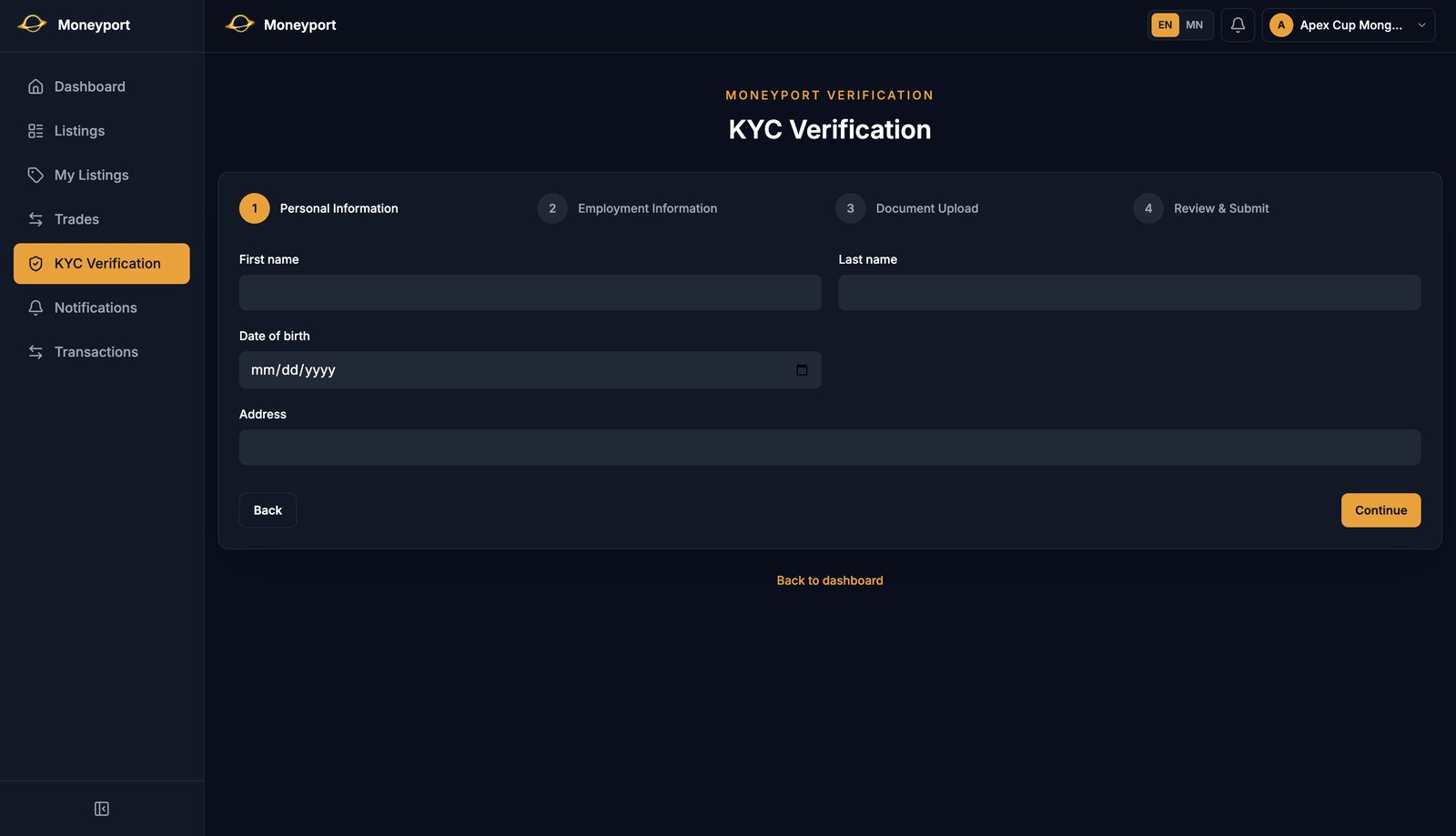Click the Listings grid icon in sidebar
Viewport: 1456px width, 836px height.
[35, 131]
